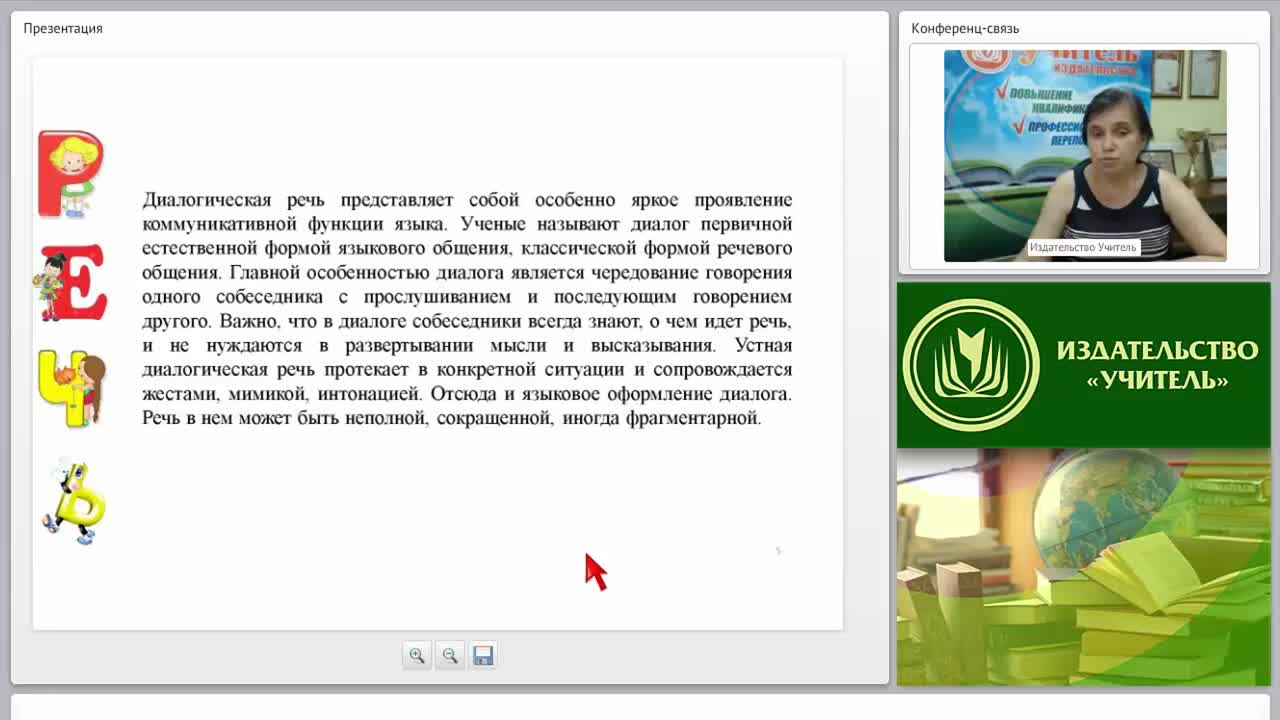Click the line starting коммуникативной функции языка
The image size is (1280, 720).
(467, 224)
